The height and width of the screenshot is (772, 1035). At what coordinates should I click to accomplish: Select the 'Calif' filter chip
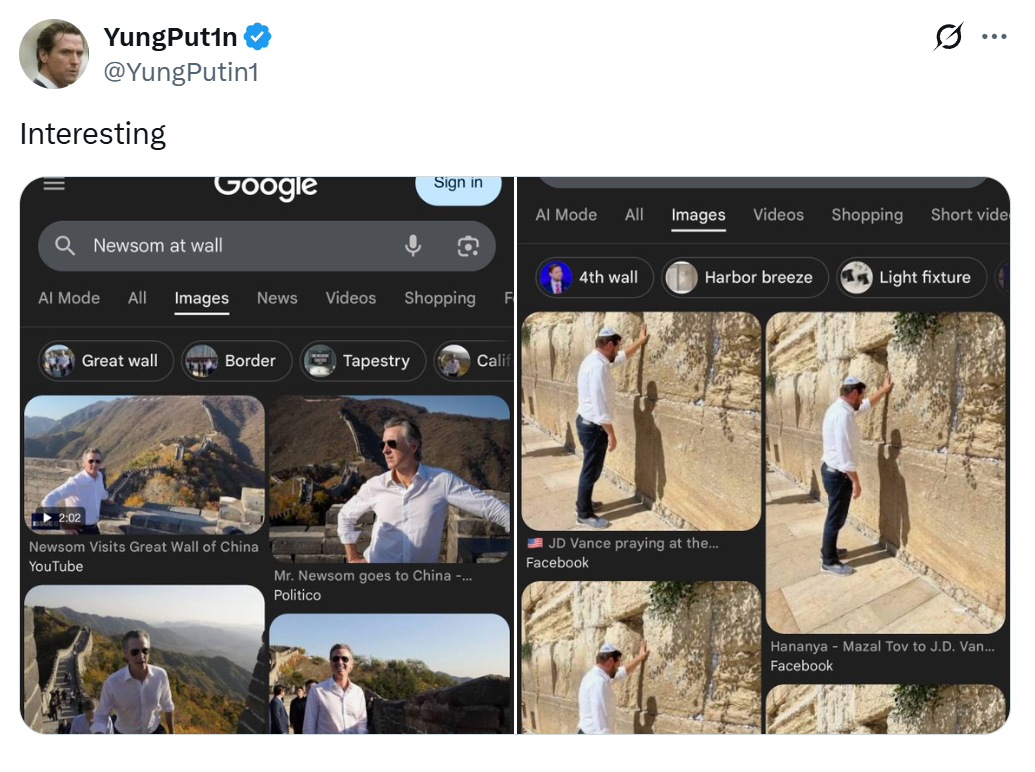point(473,361)
